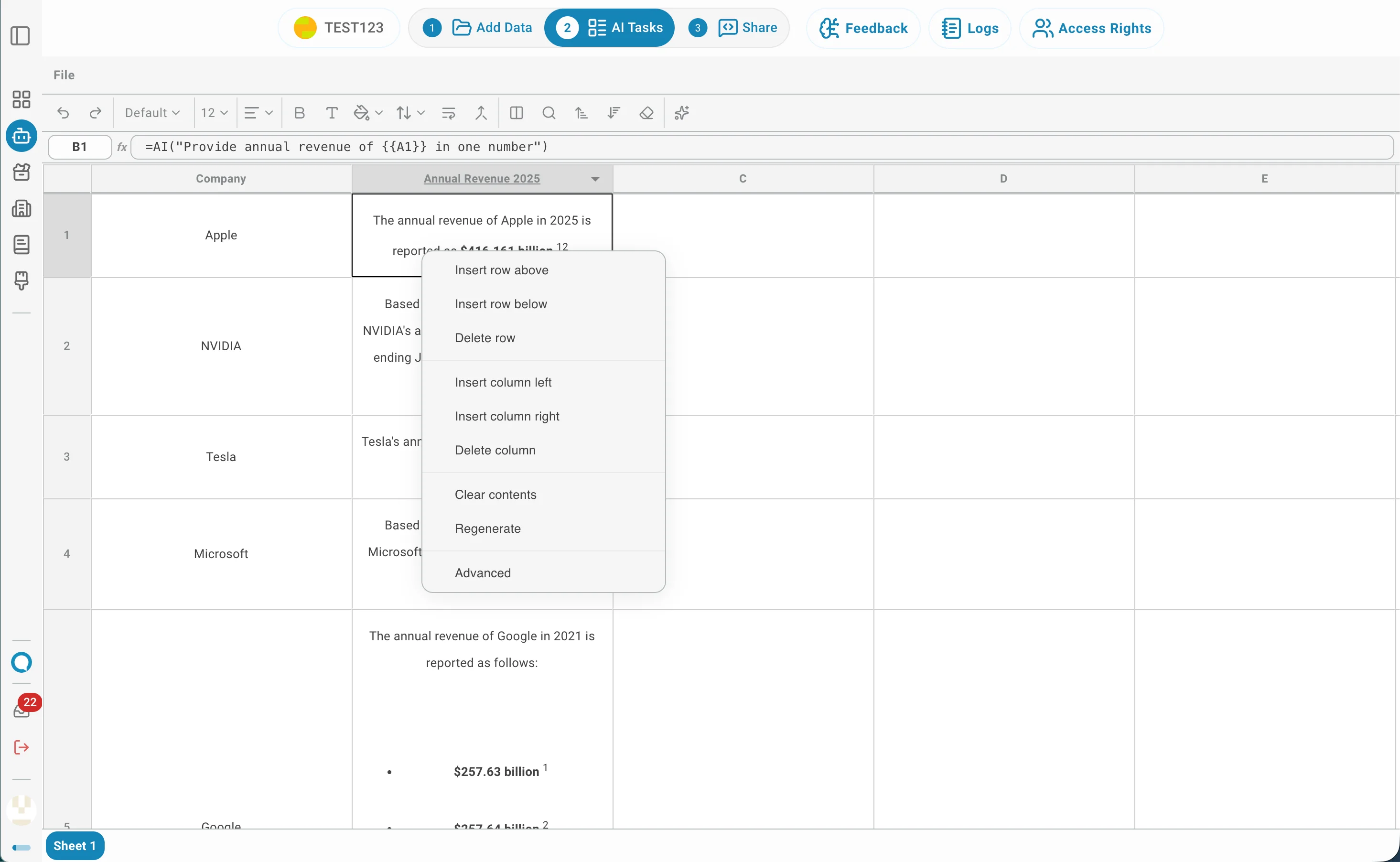Image resolution: width=1400 pixels, height=862 pixels.
Task: Select column D header
Action: (1004, 179)
